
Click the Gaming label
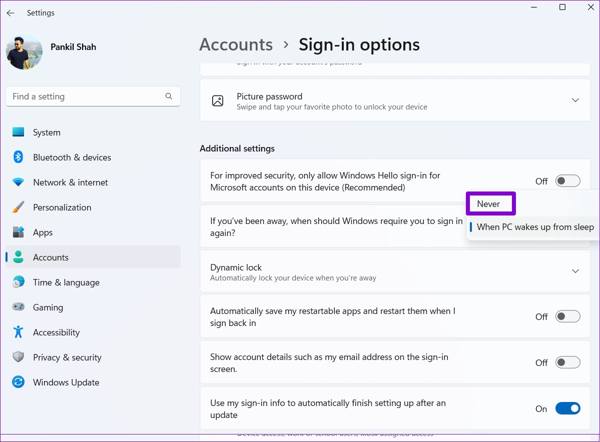click(x=48, y=307)
